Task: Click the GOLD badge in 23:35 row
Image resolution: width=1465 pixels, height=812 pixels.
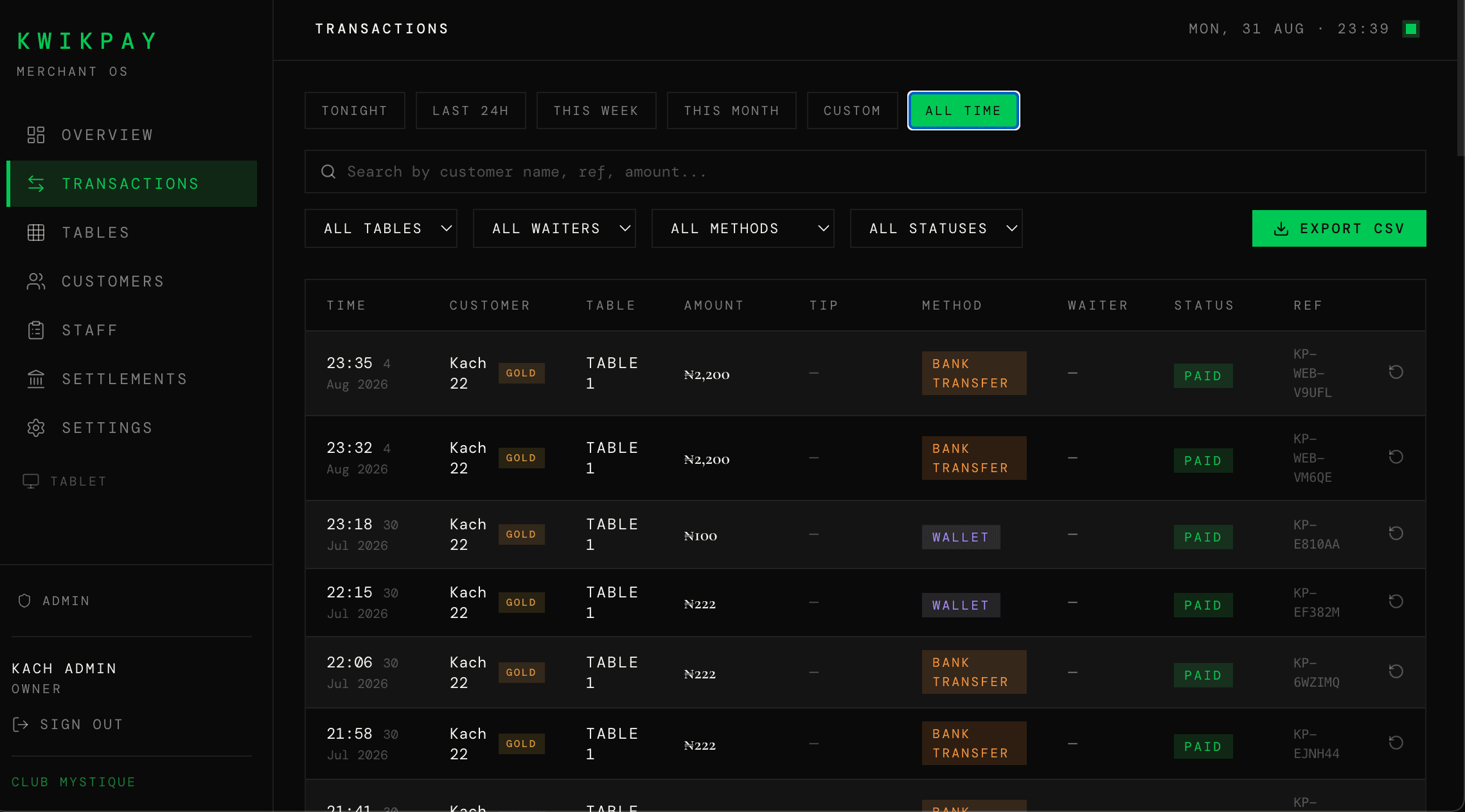Action: 521,373
